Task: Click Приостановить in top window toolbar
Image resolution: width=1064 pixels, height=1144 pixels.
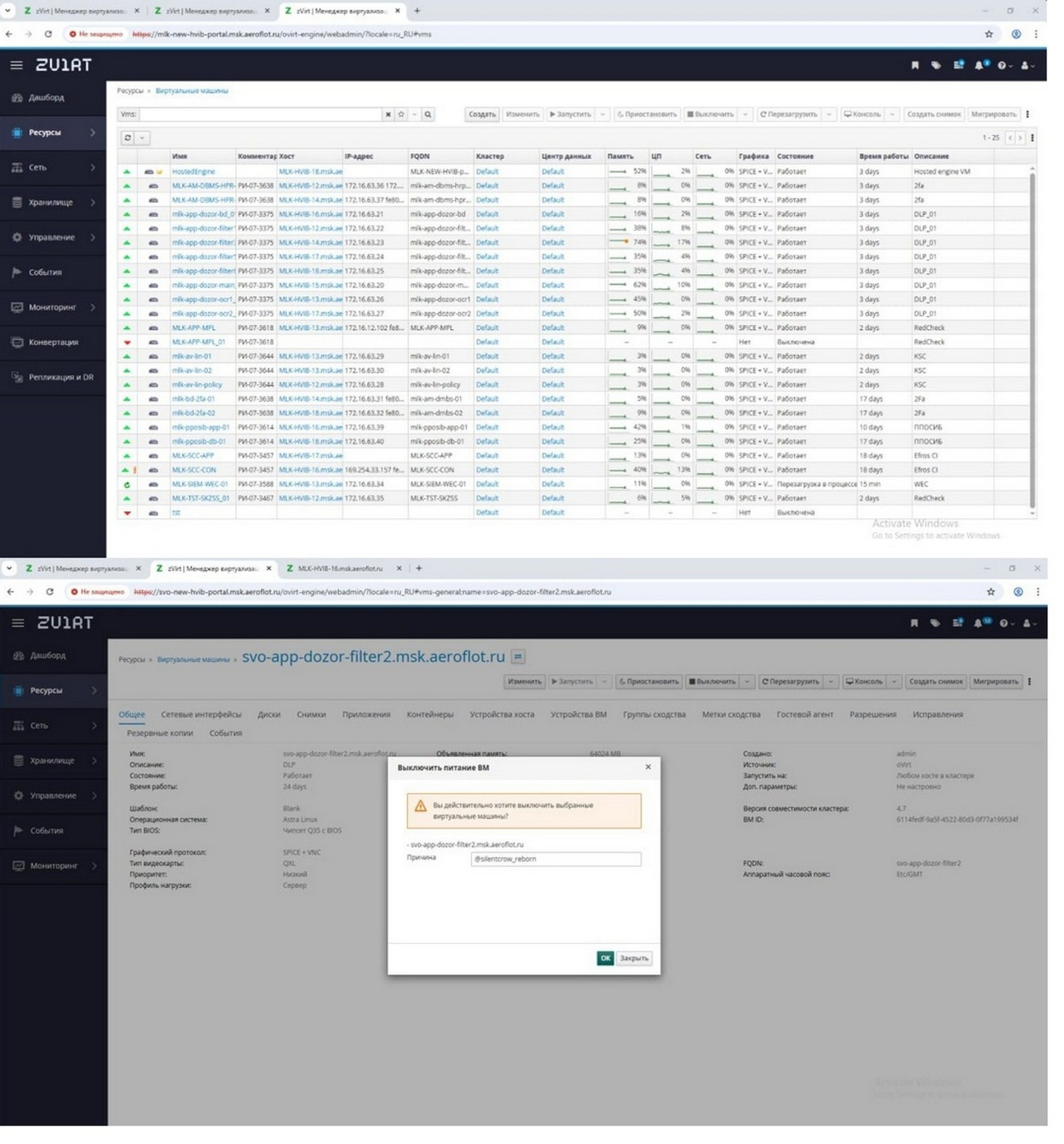Action: (647, 114)
